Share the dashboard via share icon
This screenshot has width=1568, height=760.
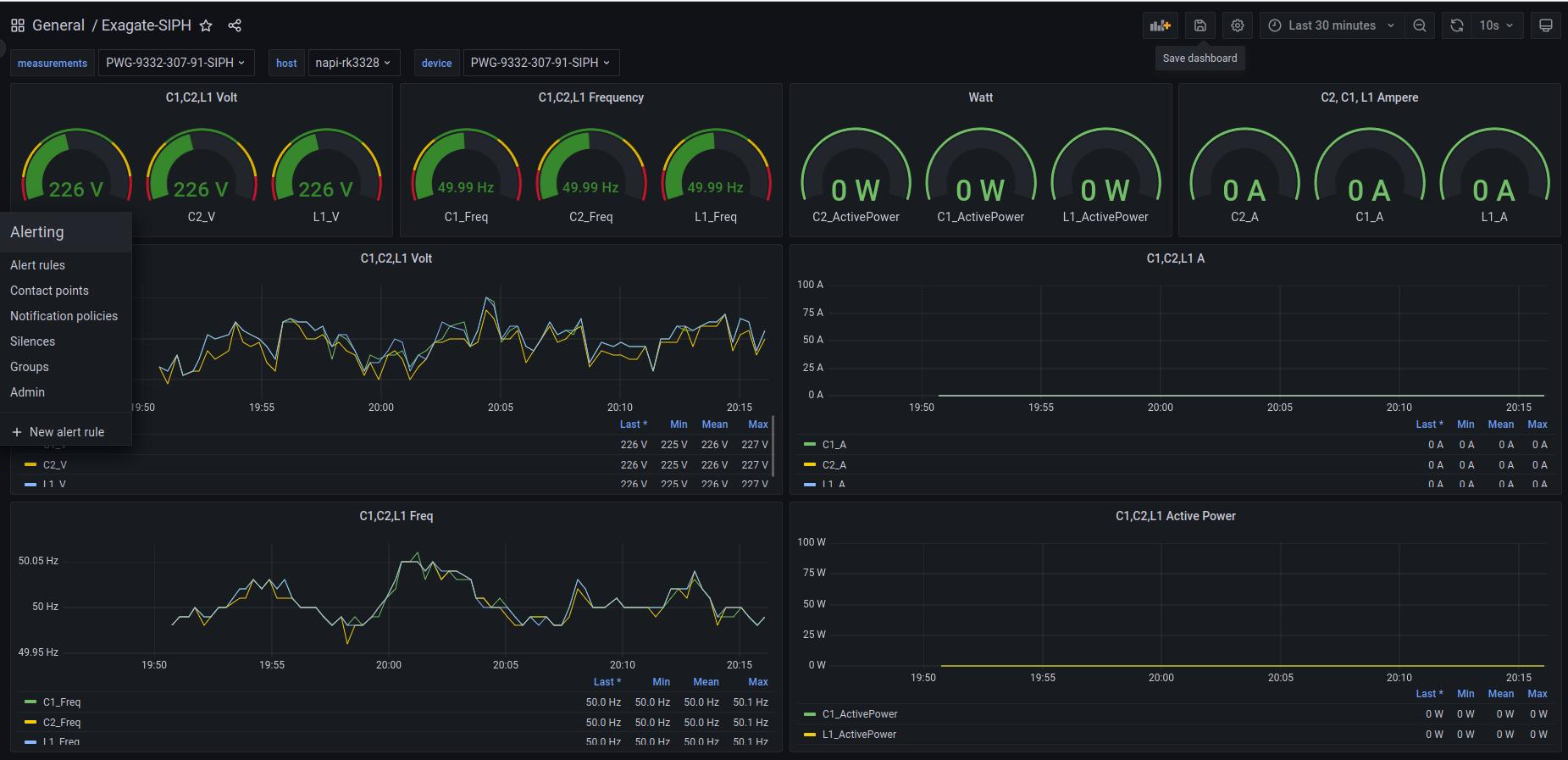click(235, 25)
